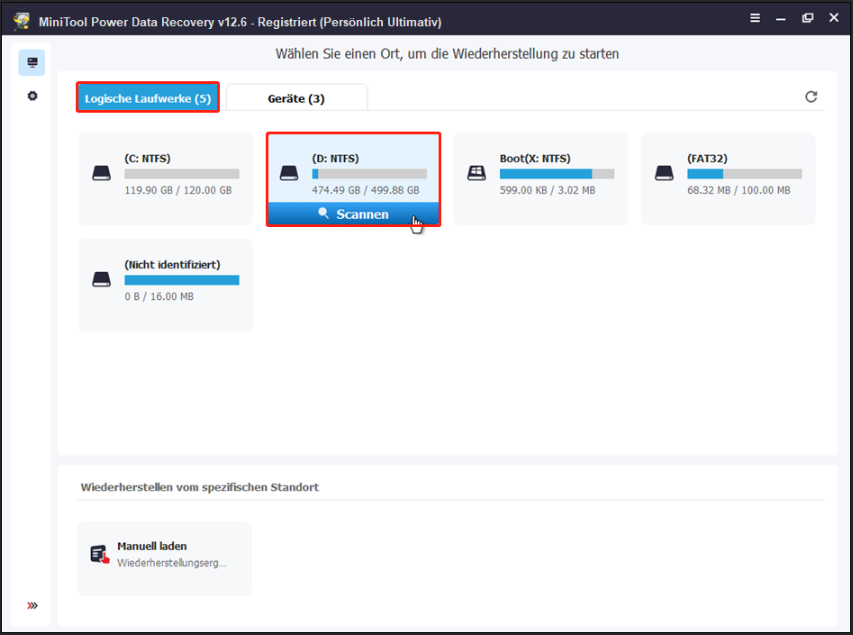
Task: Restore down the MiniTool window
Action: click(807, 18)
